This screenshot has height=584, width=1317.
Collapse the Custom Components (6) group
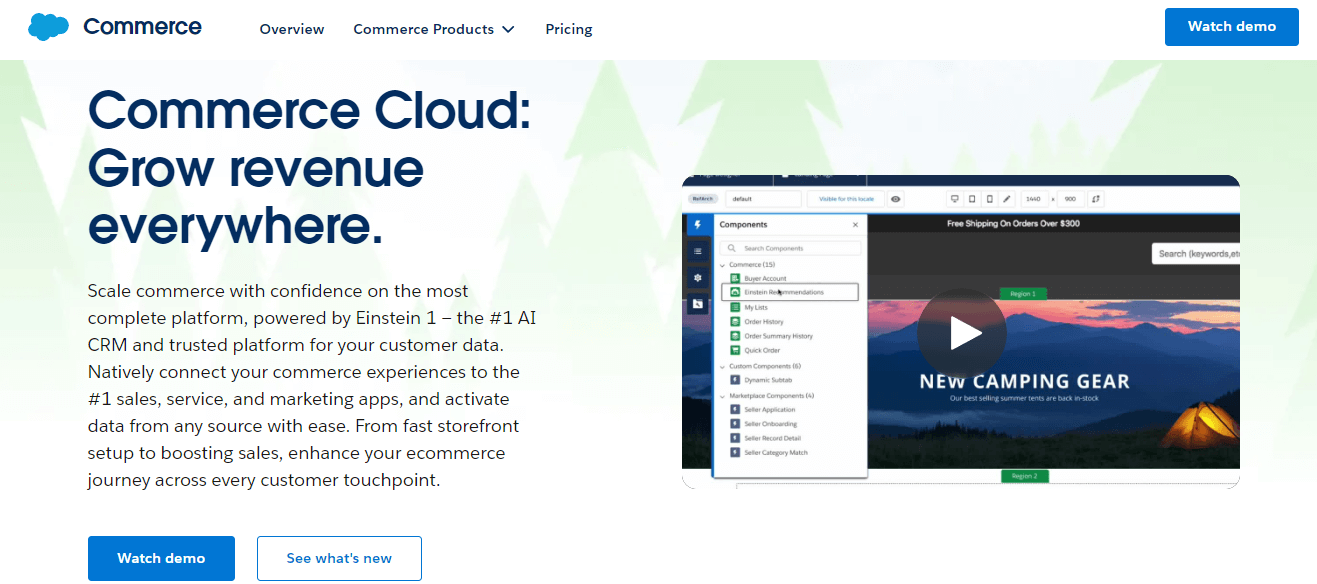pyautogui.click(x=723, y=366)
